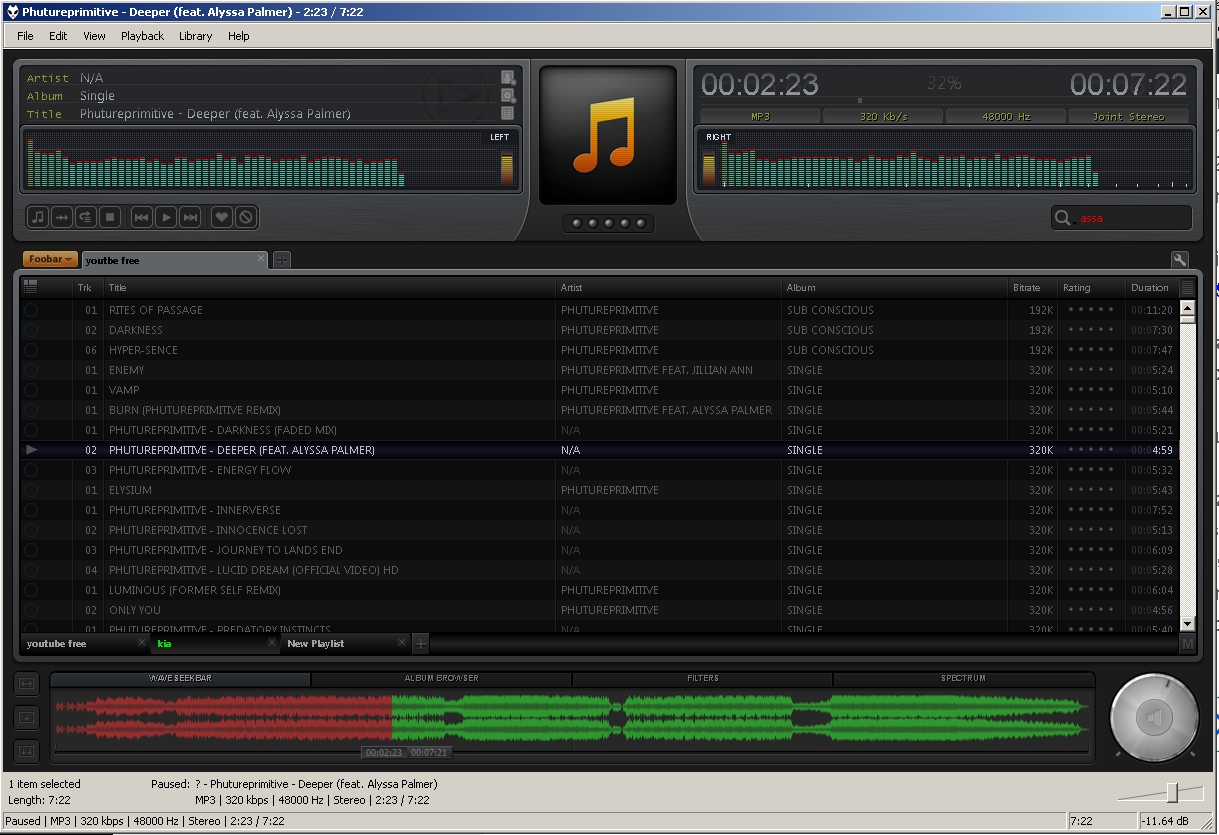Select the last dot below the album art
1219x835 pixels.
pos(642,223)
